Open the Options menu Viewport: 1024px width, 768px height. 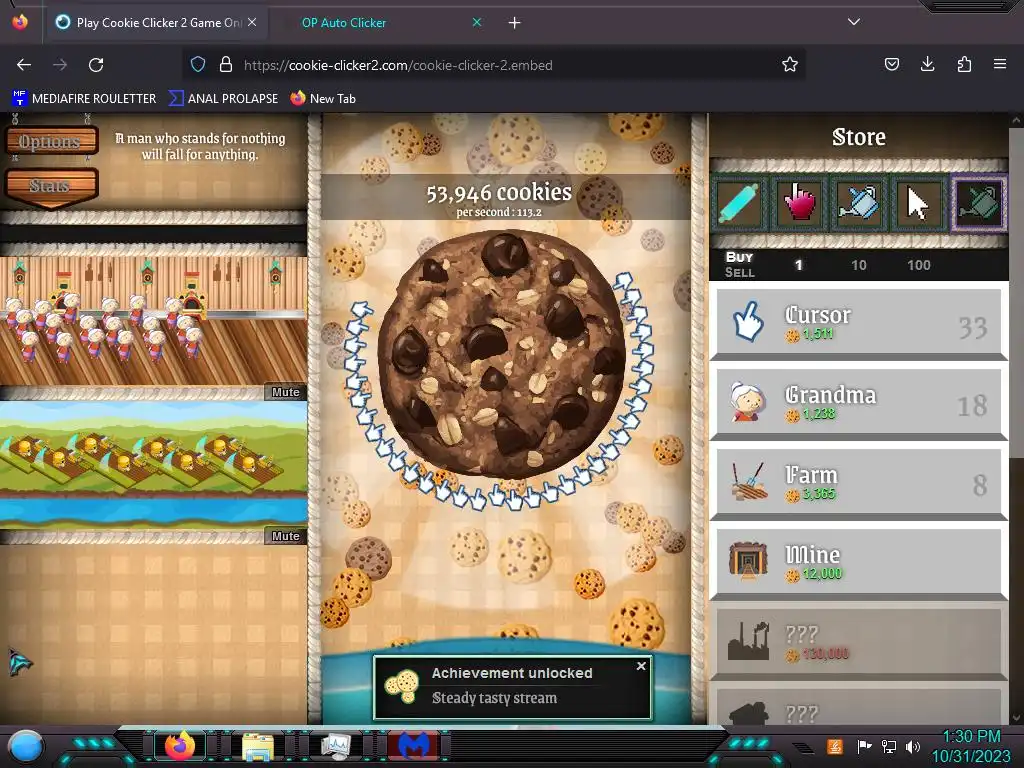51,141
